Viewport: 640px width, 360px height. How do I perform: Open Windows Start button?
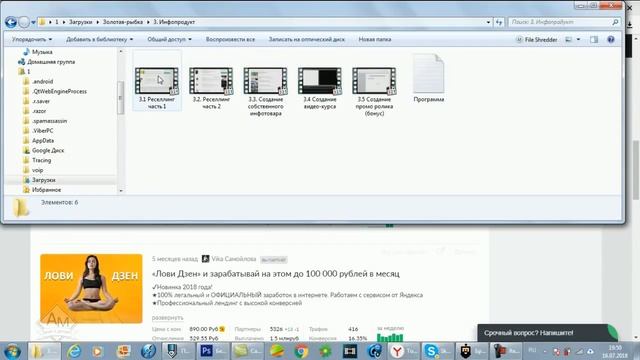coord(12,351)
